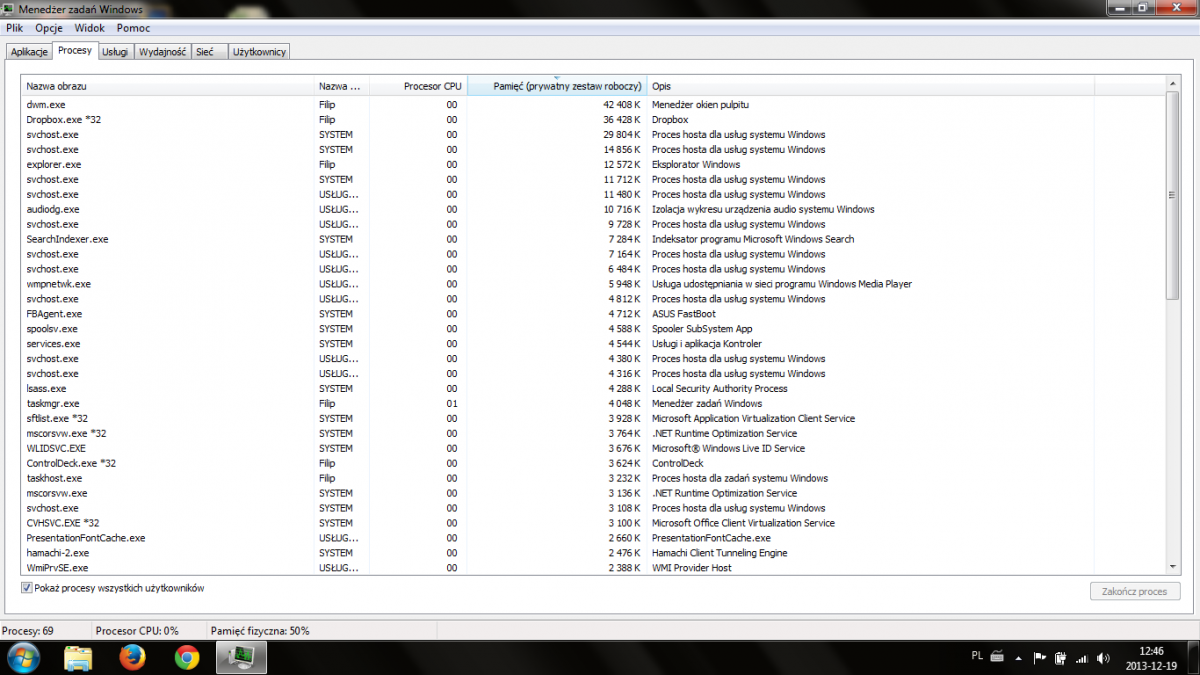Screen dimensions: 1200x675
Task: Select the audiodg.exe process
Action: (x=594, y=209)
